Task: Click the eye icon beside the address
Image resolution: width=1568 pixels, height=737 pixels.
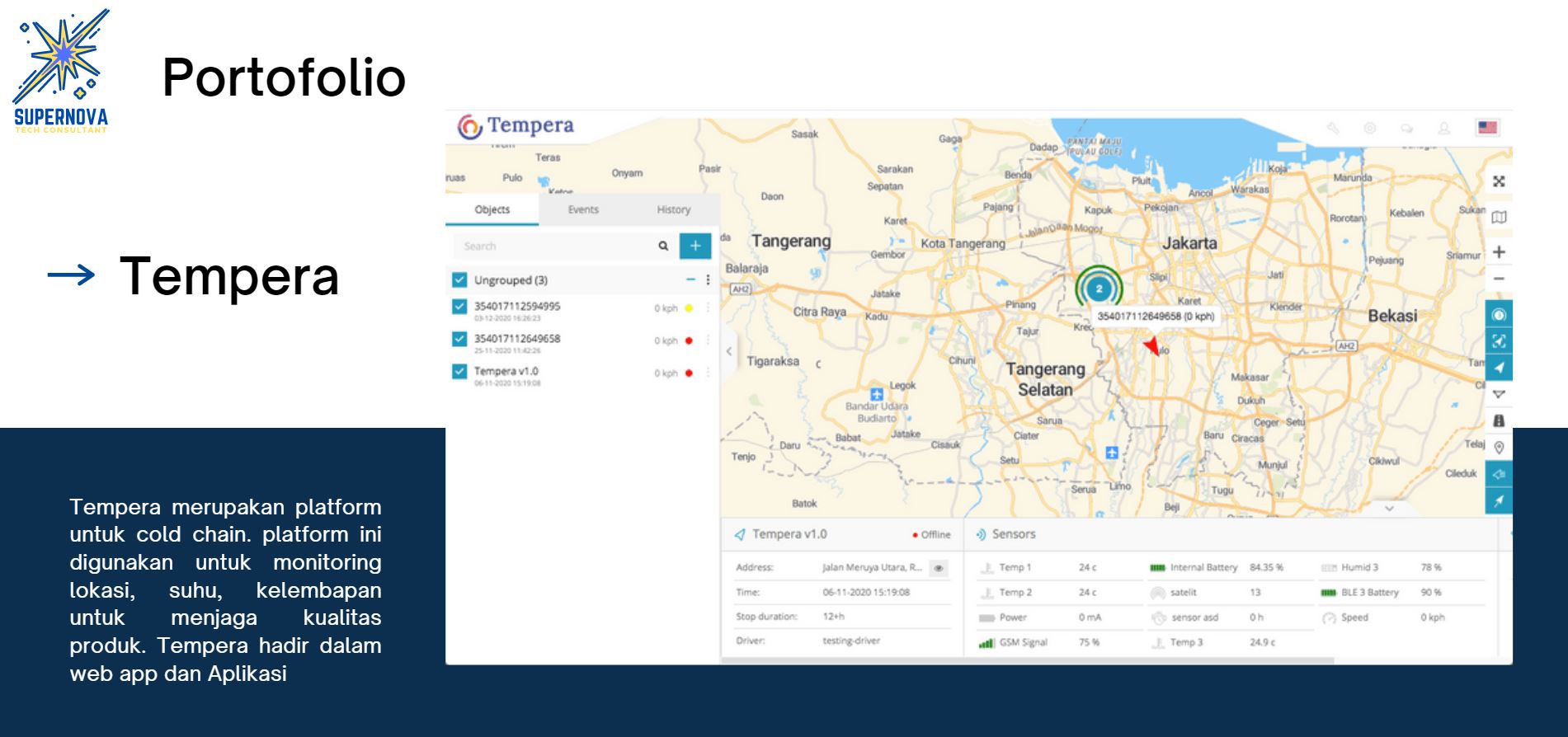Action: [938, 568]
